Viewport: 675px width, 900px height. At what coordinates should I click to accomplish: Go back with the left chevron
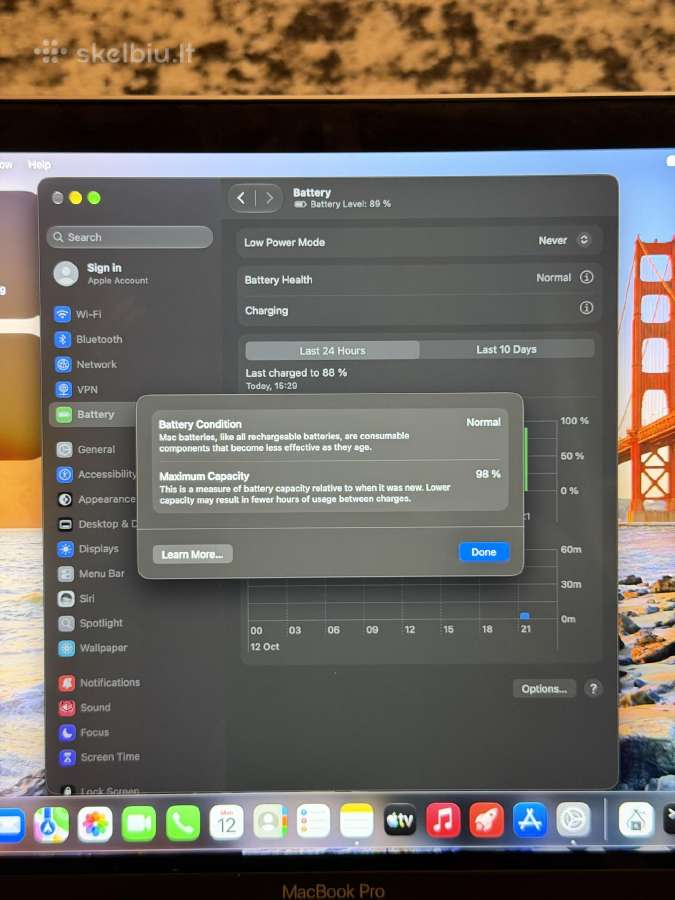(241, 198)
